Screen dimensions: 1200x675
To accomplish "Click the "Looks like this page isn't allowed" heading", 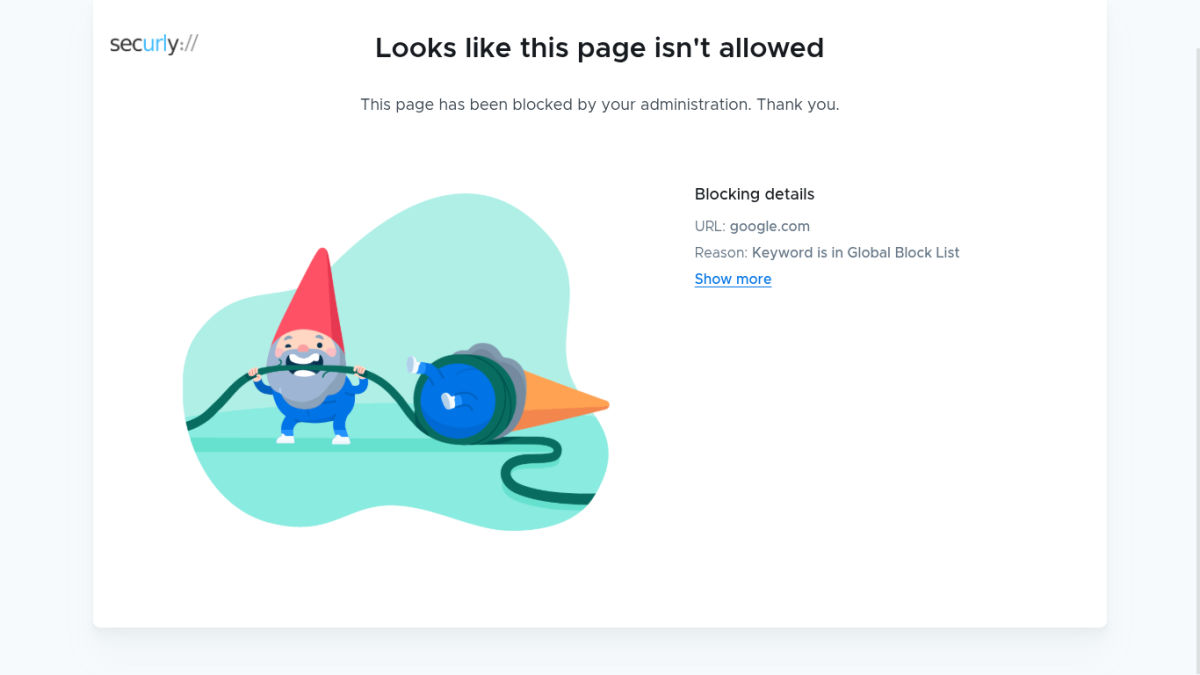I will (600, 47).
